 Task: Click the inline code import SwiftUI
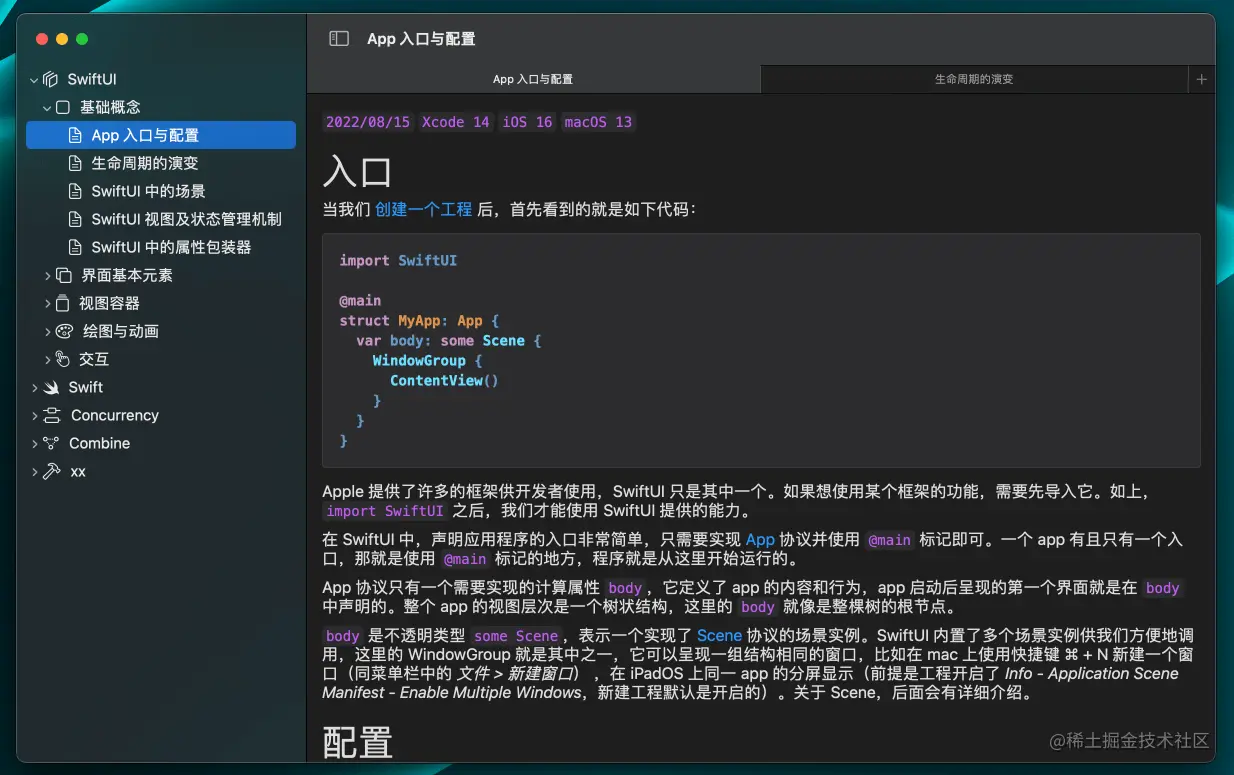pos(385,510)
